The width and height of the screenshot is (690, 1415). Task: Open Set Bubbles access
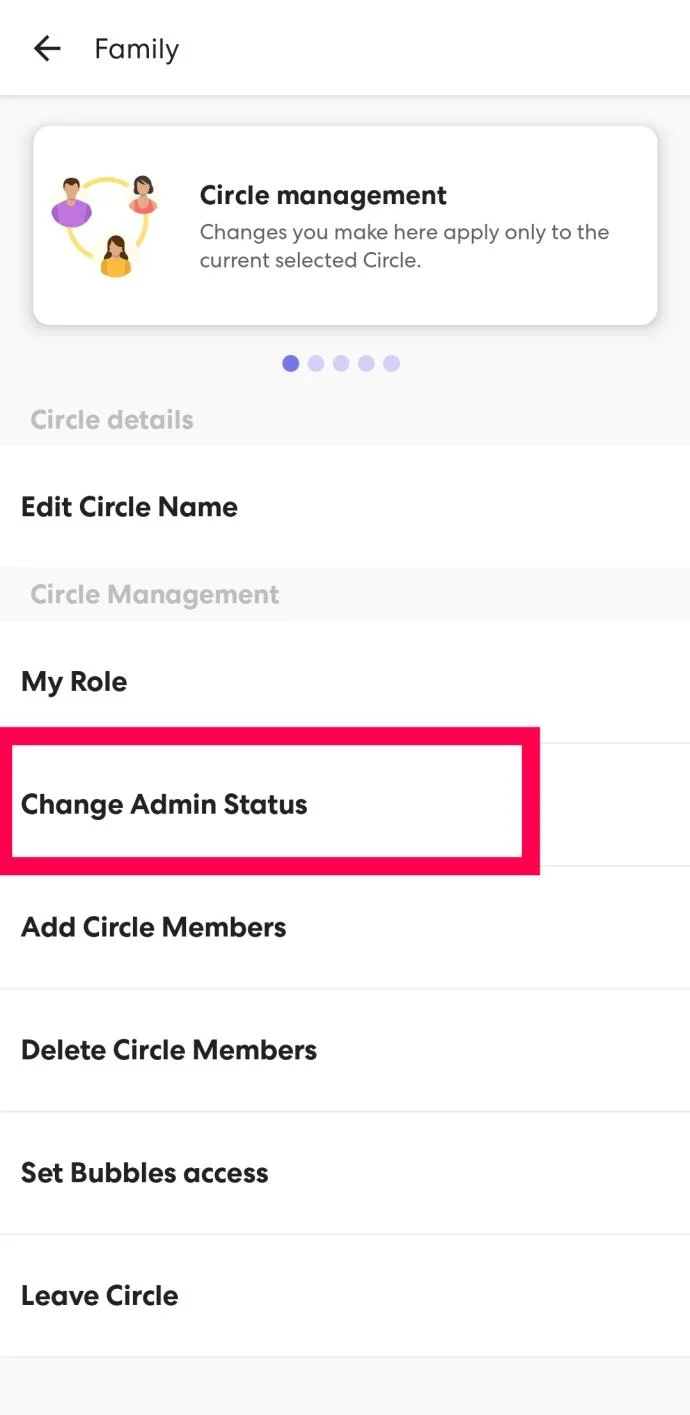[144, 1172]
